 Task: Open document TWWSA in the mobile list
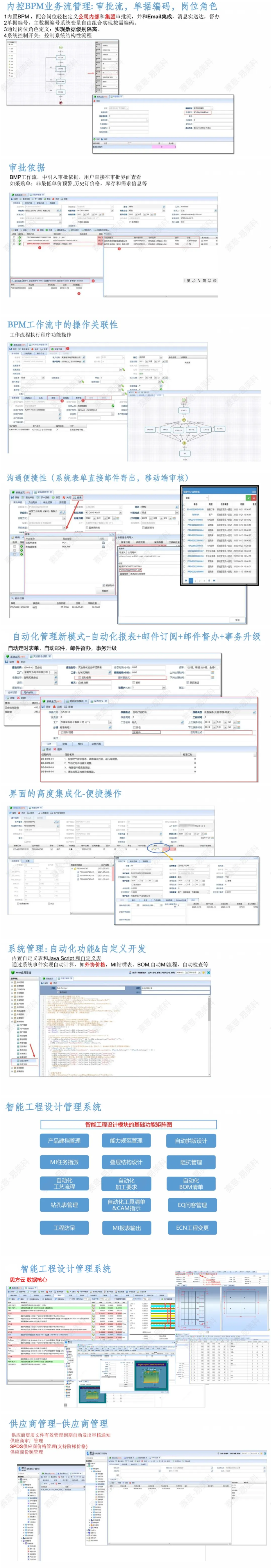point(196,515)
